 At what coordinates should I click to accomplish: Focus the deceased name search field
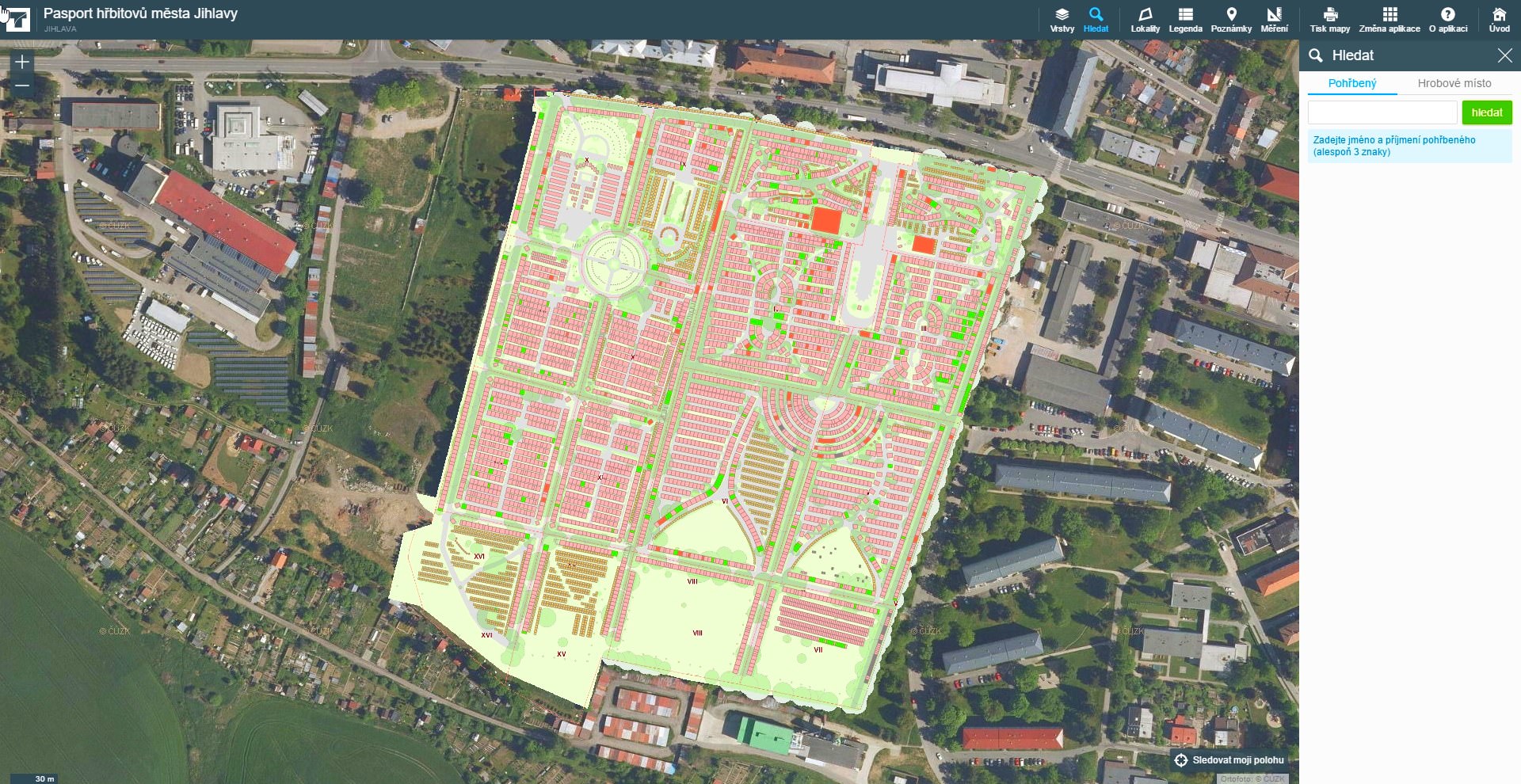[1382, 112]
